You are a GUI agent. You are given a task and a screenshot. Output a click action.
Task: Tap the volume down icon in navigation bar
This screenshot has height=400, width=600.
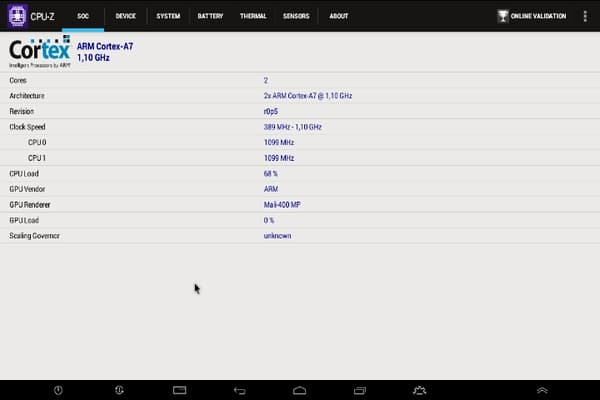point(119,390)
